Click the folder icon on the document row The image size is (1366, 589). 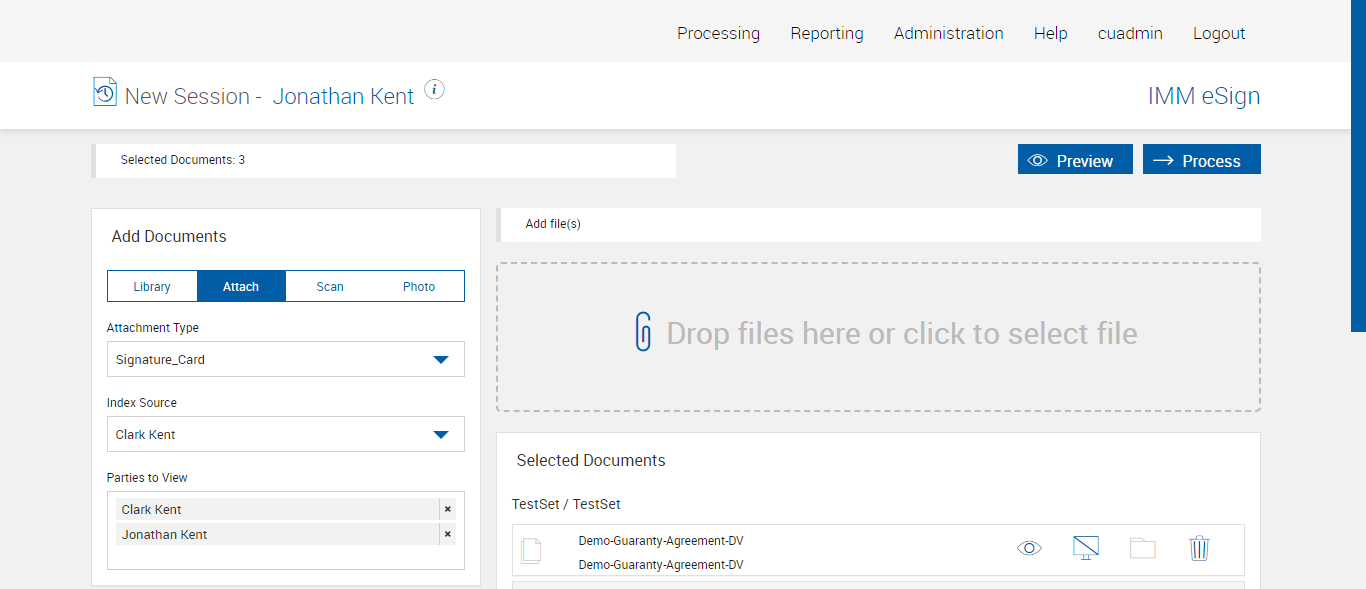[1142, 548]
